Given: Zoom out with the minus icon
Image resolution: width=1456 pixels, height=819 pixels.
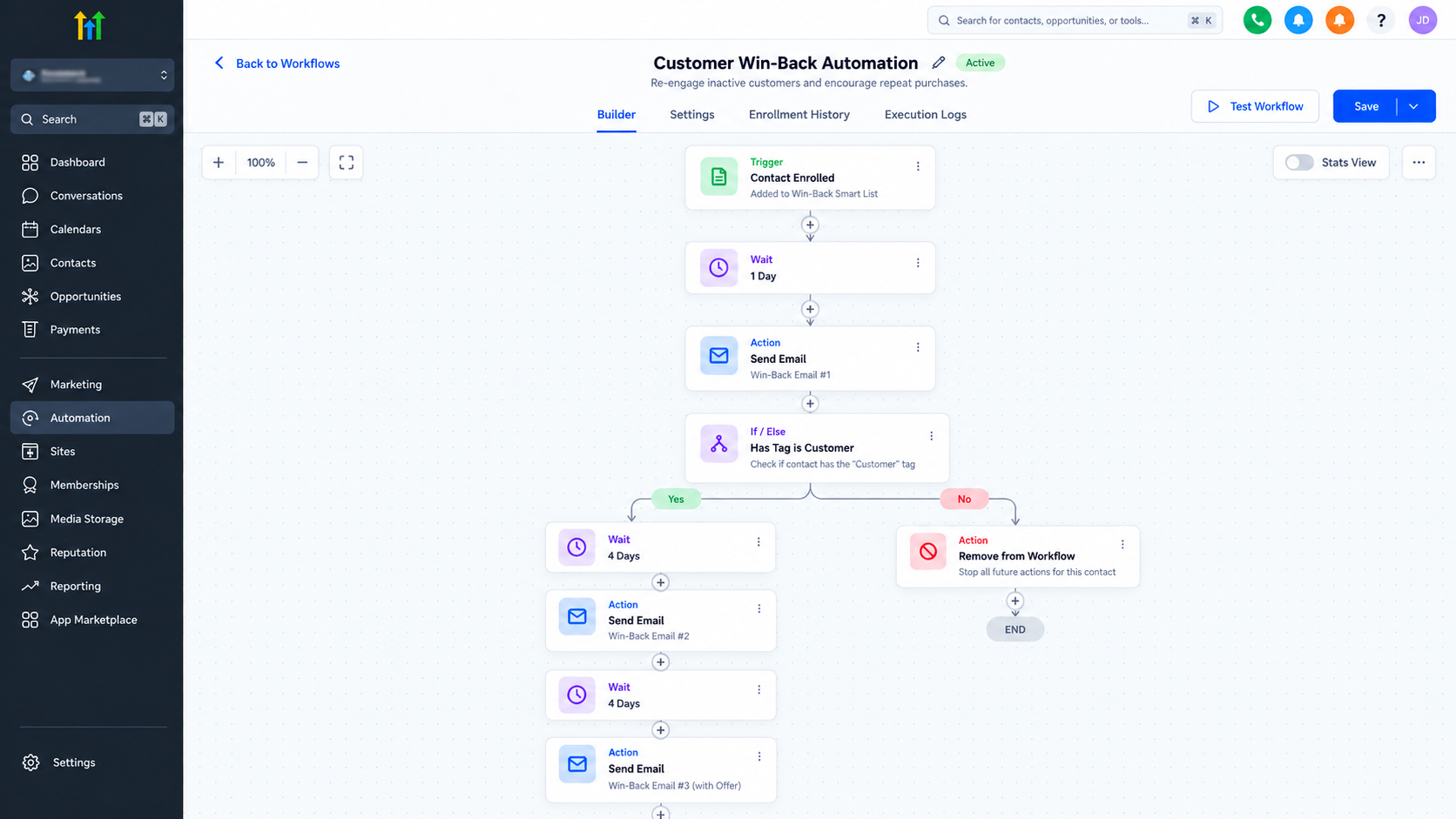Looking at the screenshot, I should click(302, 163).
